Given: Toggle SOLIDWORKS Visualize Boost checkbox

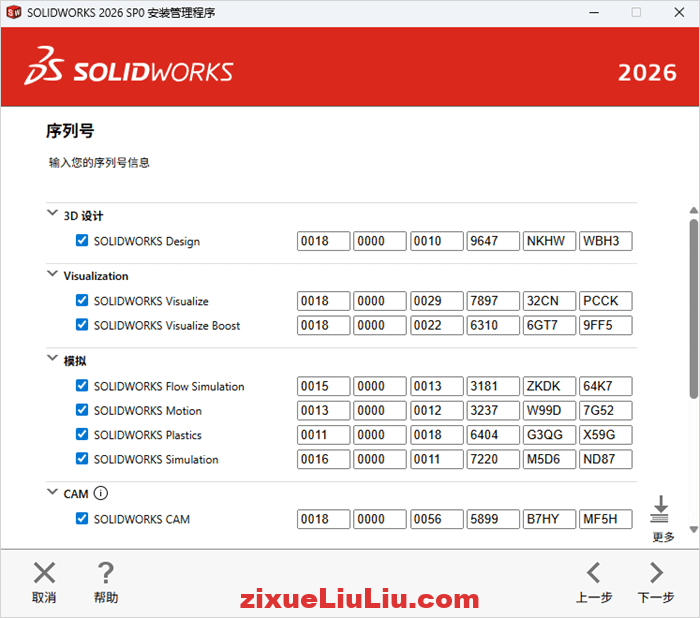Looking at the screenshot, I should 82,325.
